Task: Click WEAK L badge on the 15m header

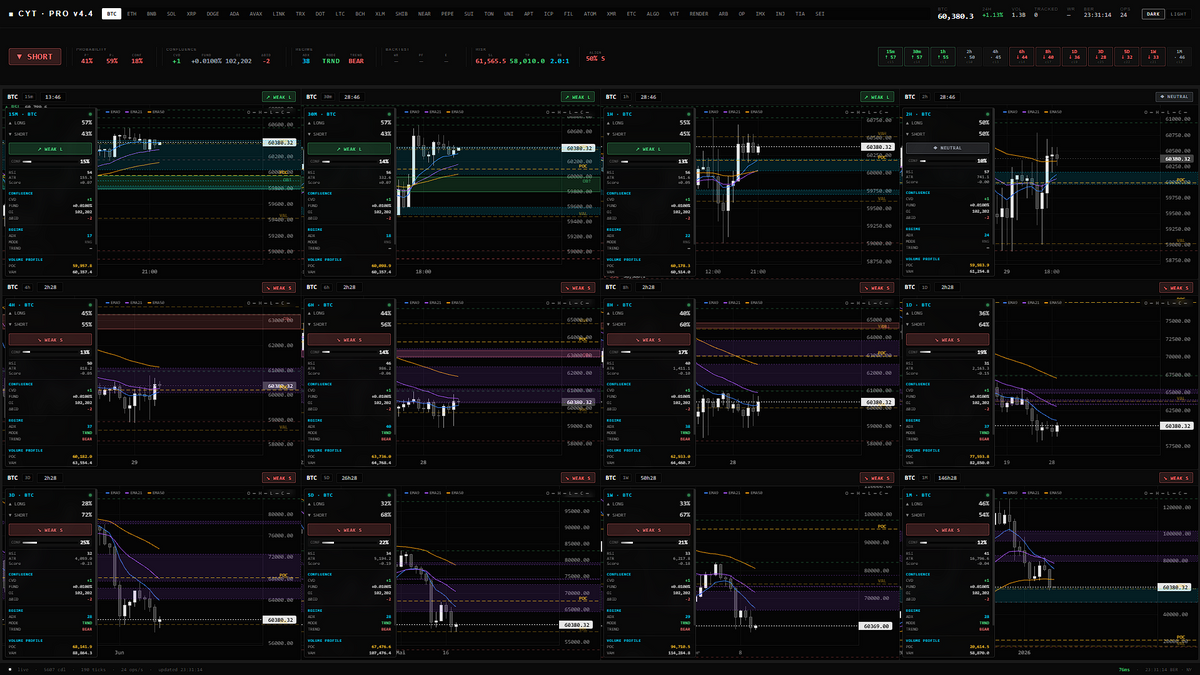Action: click(280, 97)
